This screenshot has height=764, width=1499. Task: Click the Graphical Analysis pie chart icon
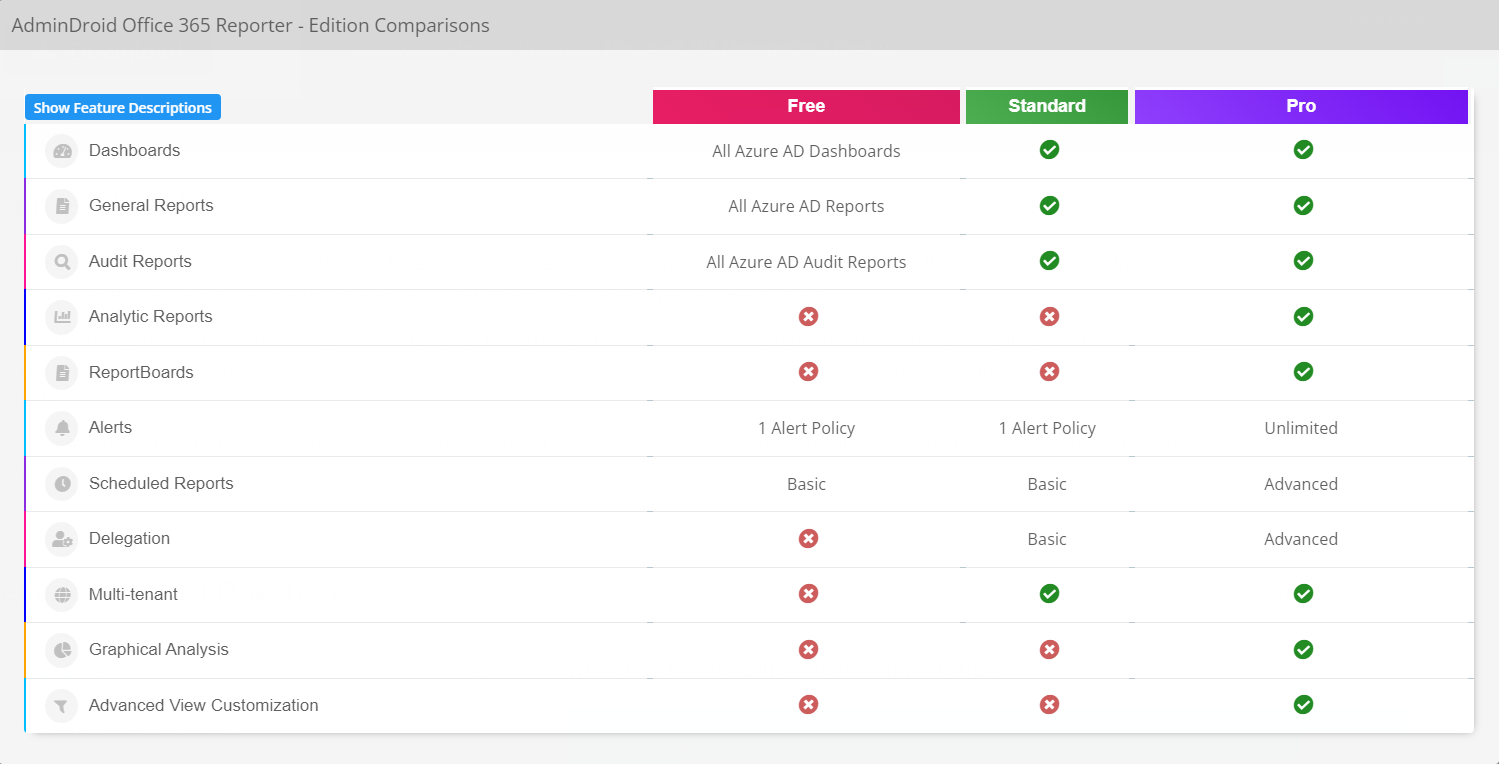[x=62, y=650]
